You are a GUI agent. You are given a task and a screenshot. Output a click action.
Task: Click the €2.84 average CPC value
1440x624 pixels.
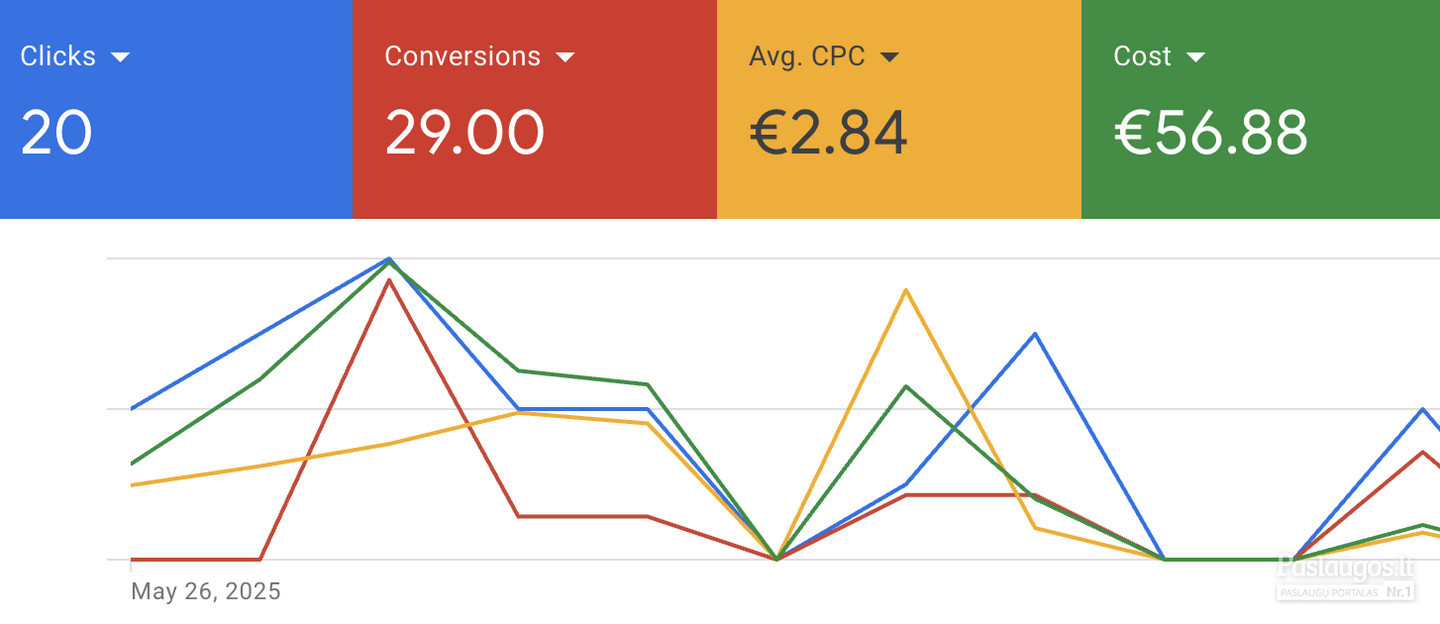coord(828,133)
